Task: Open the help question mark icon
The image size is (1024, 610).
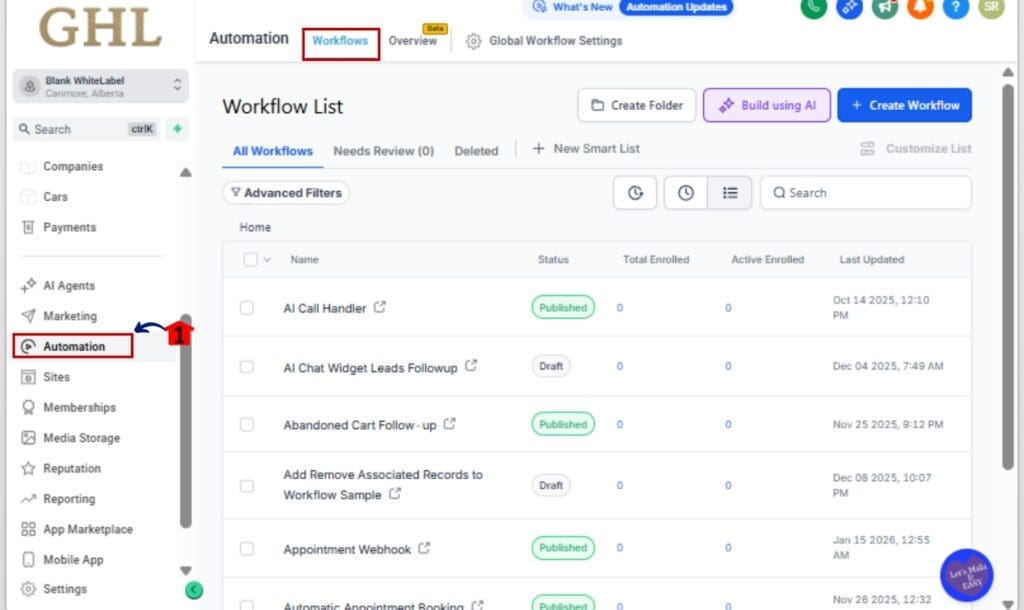Action: (x=955, y=9)
